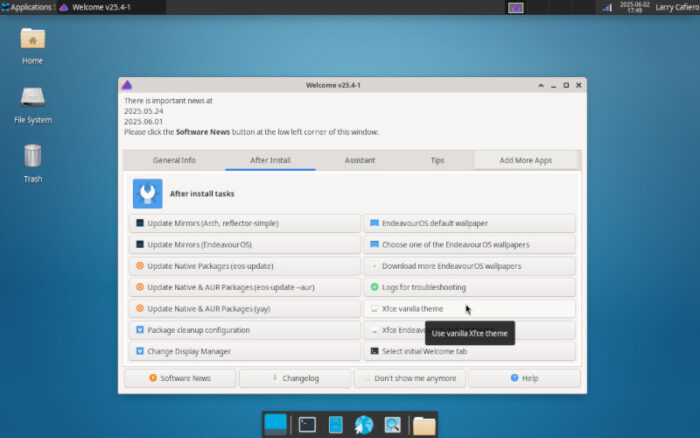
Task: Click the After install tasks wrench icon
Action: (147, 194)
